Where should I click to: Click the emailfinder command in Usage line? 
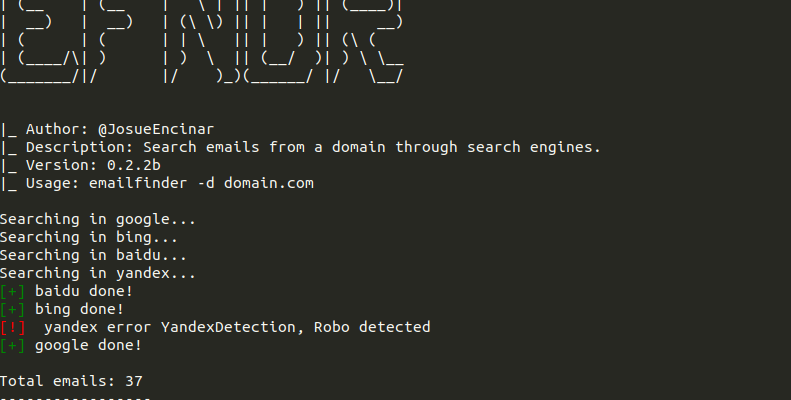(x=138, y=183)
